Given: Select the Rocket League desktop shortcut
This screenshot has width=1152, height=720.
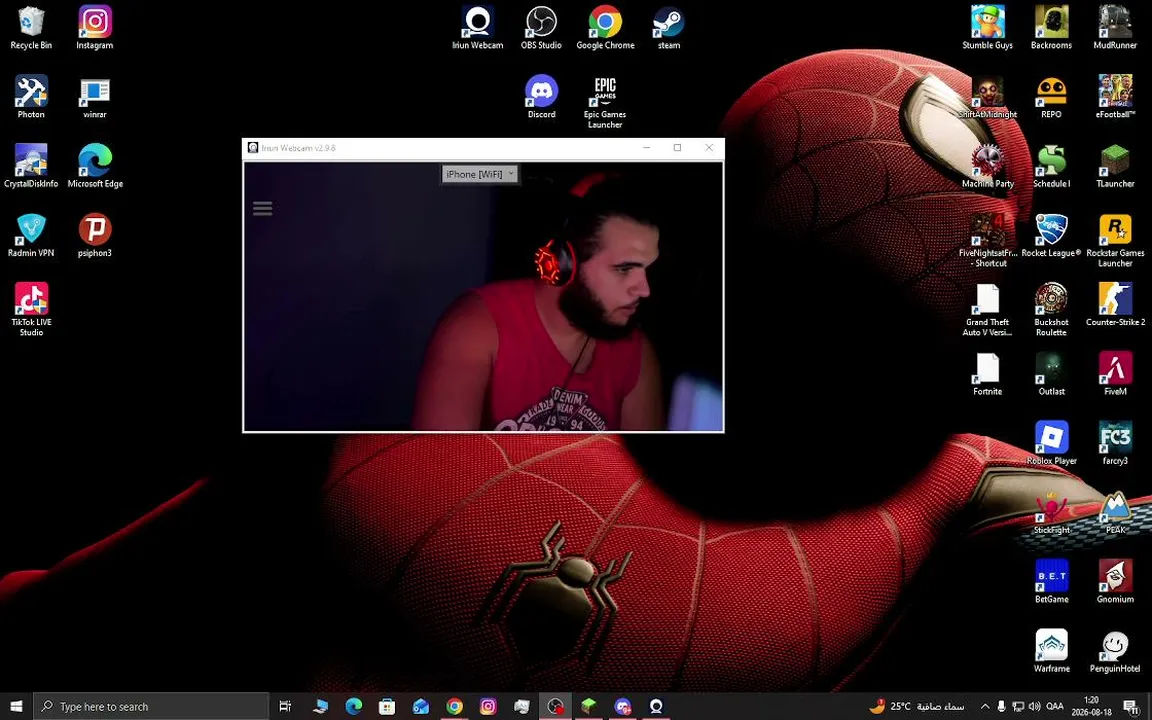Looking at the screenshot, I should point(1051,235).
